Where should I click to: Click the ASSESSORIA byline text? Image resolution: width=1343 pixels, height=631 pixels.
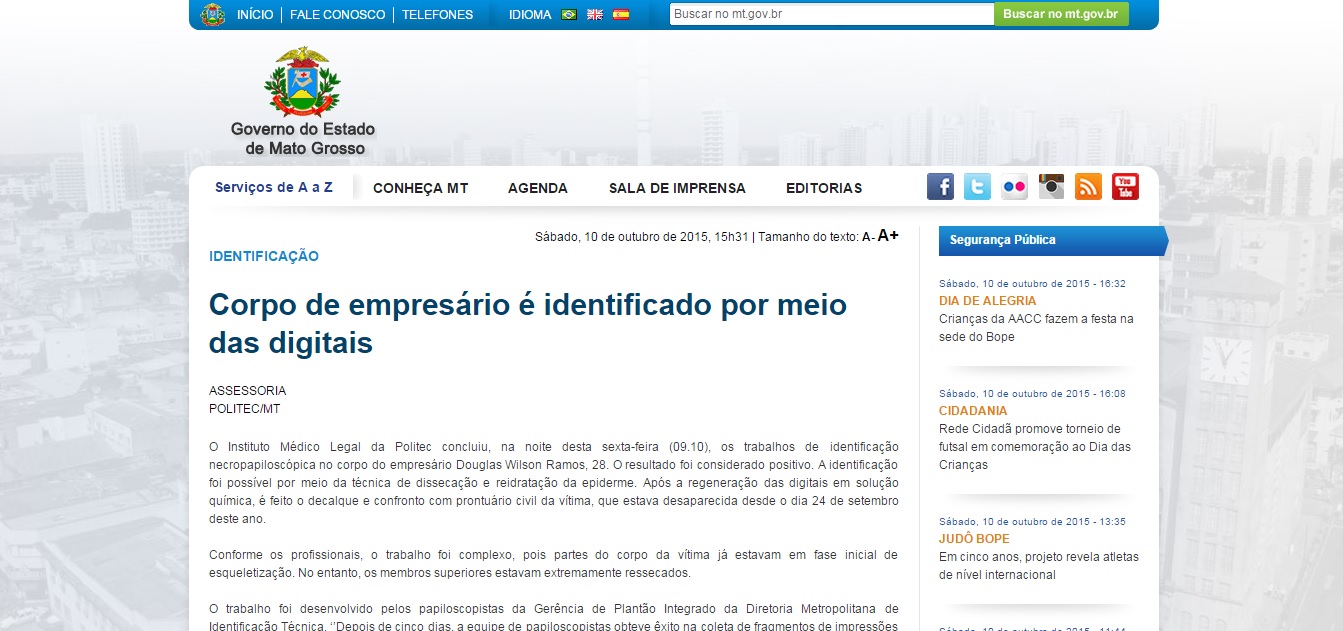click(247, 391)
